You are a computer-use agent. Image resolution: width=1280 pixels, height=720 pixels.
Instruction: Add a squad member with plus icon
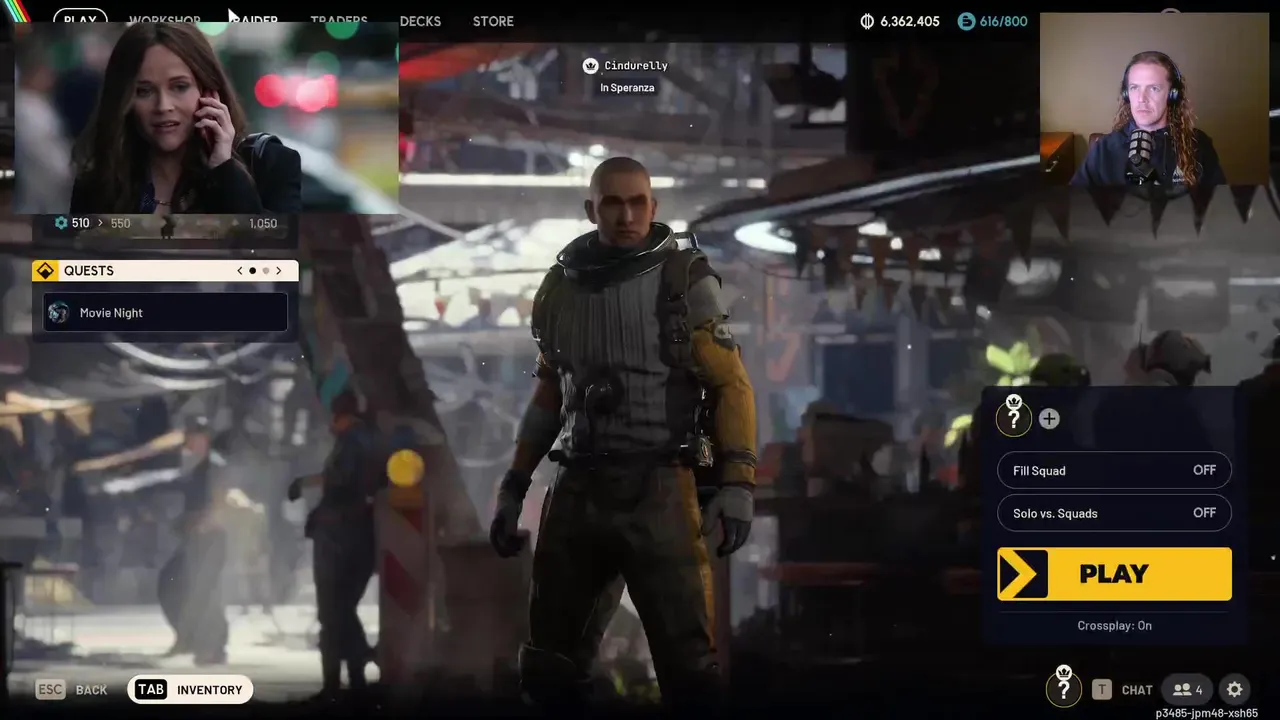click(1049, 419)
